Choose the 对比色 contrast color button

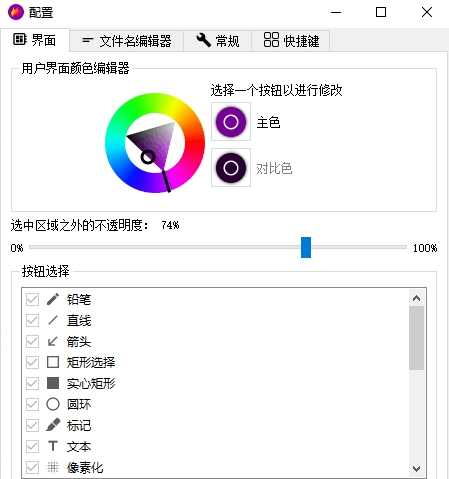pos(231,168)
